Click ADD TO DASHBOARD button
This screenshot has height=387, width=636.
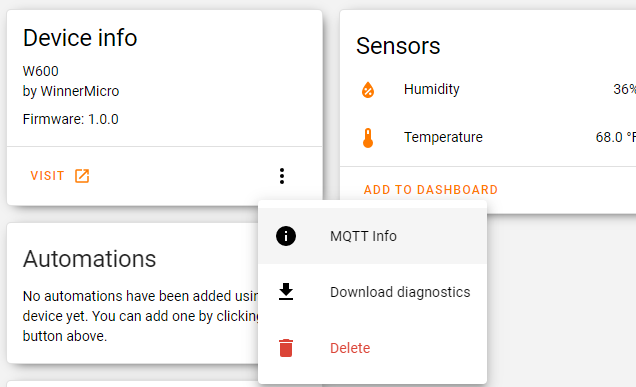(431, 190)
